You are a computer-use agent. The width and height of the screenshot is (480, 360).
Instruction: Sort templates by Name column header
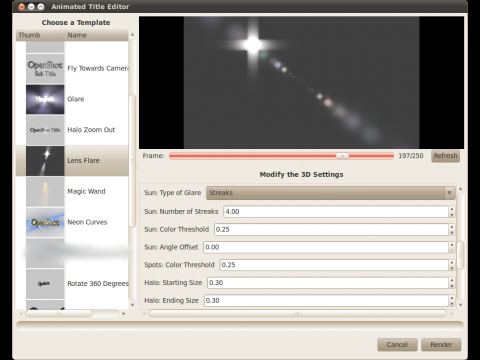(97, 35)
